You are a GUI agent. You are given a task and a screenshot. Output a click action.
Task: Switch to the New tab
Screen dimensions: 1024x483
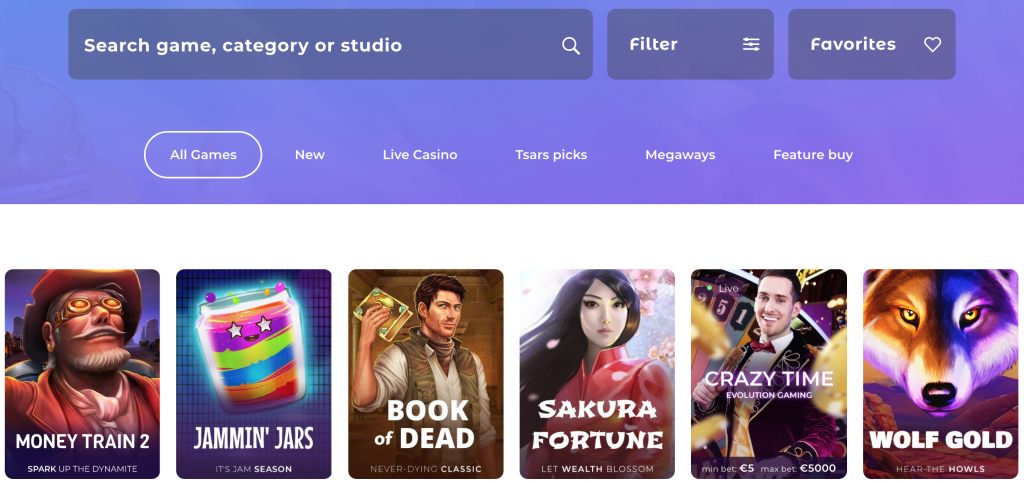(x=310, y=155)
